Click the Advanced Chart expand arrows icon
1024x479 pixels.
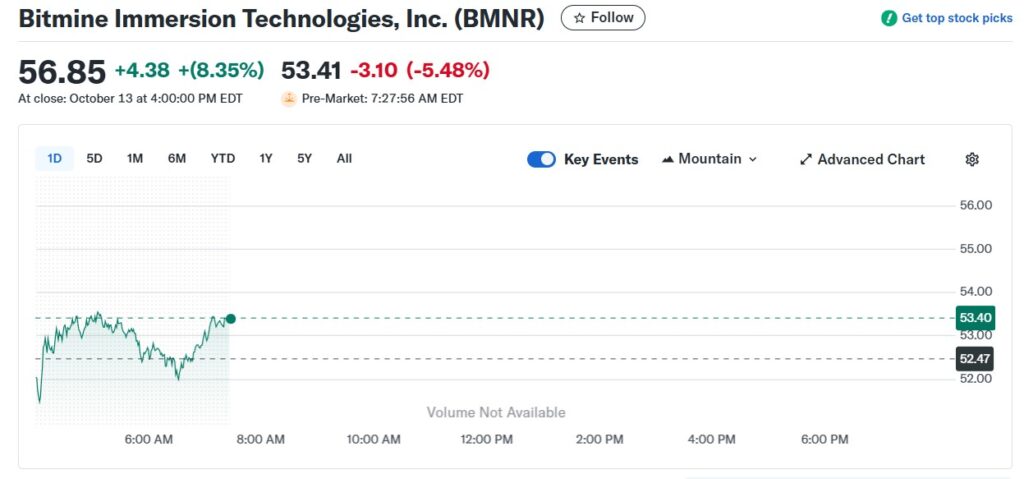click(807, 159)
